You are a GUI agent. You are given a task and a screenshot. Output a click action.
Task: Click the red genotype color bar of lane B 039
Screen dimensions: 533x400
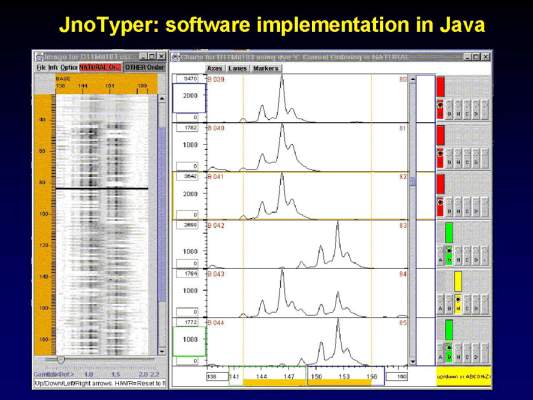tap(441, 86)
